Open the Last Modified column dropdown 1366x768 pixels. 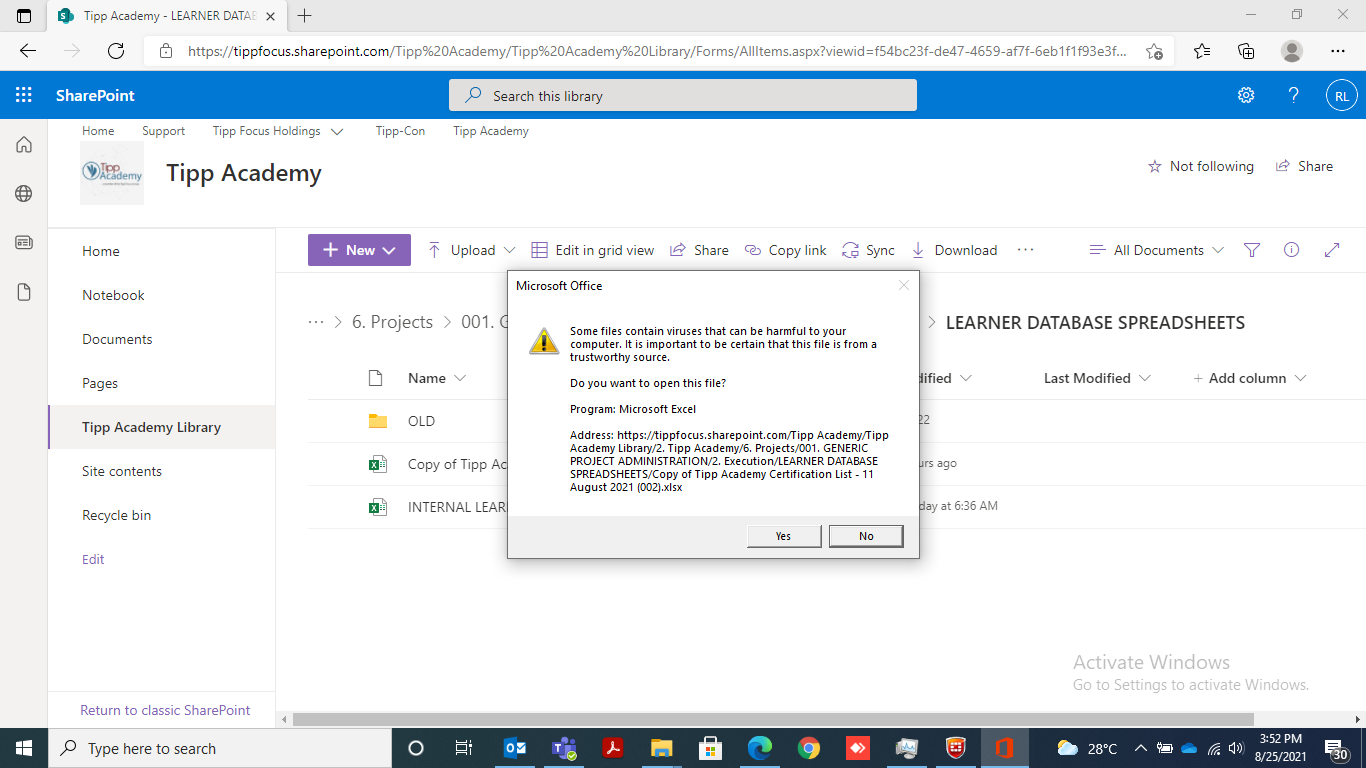(1097, 378)
